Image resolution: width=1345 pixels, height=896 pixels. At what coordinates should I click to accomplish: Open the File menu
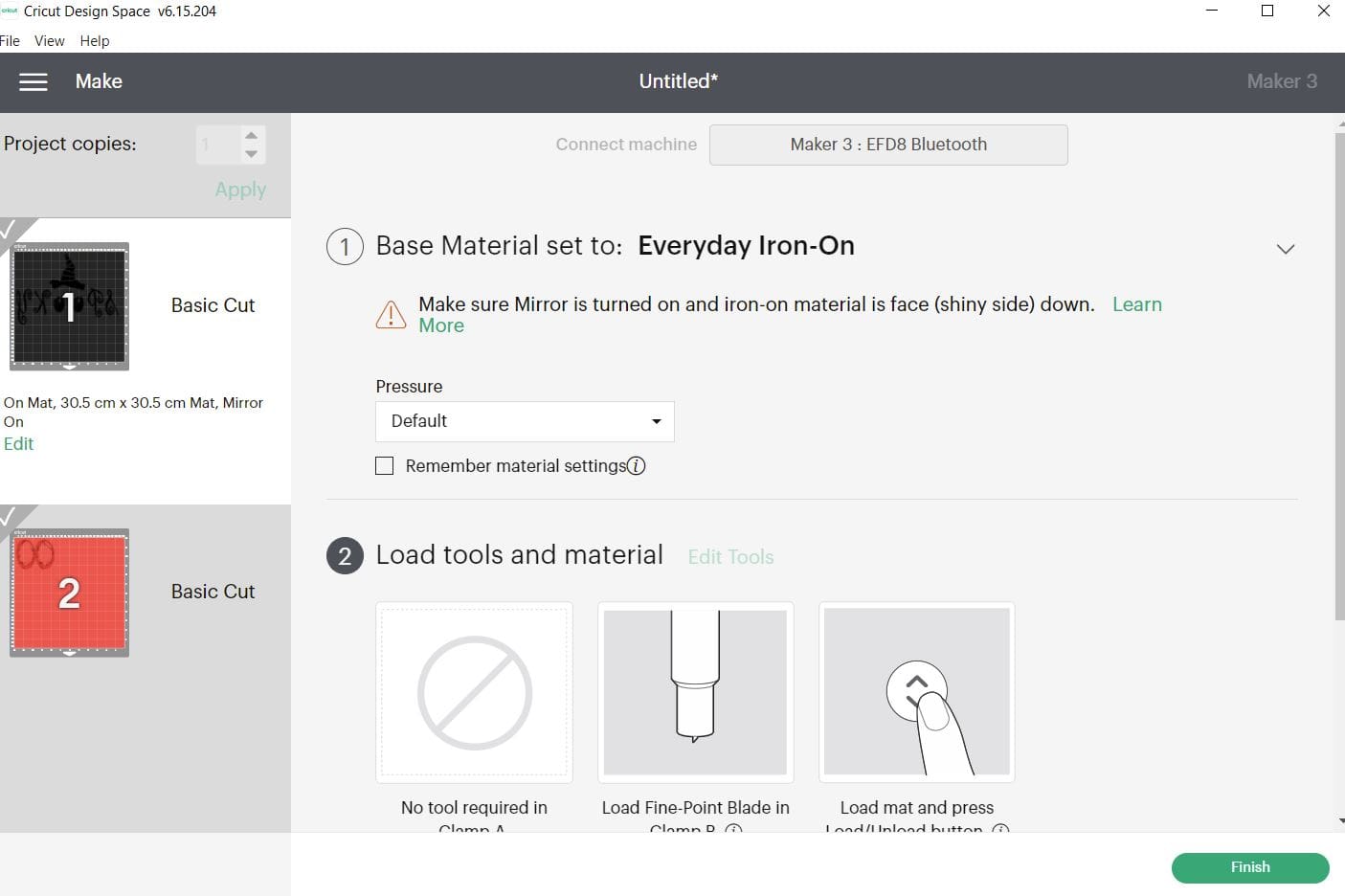[x=9, y=41]
